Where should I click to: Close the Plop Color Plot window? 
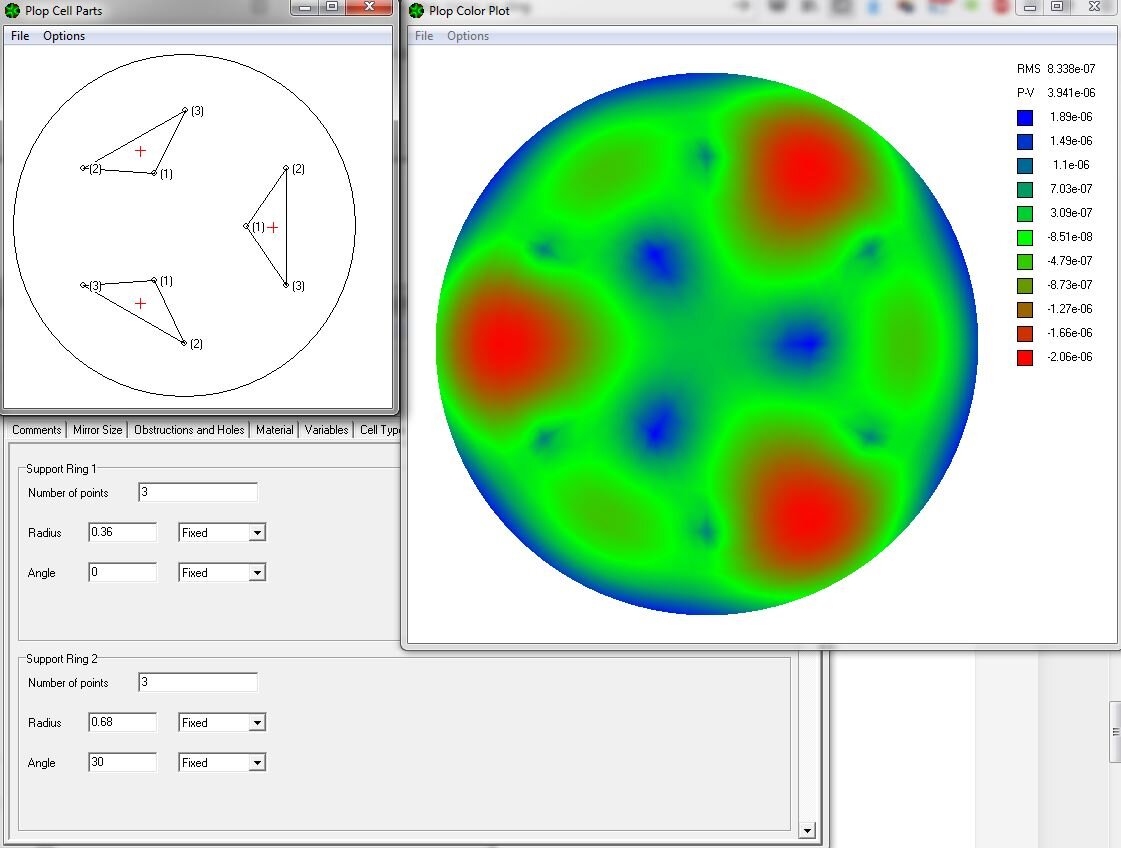(1095, 7)
